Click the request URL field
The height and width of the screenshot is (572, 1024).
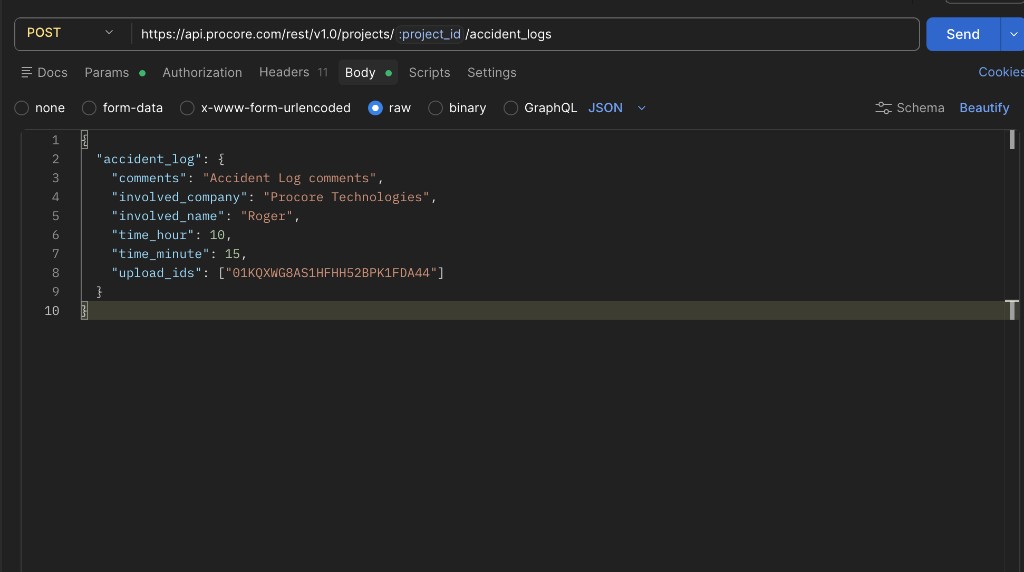point(524,34)
